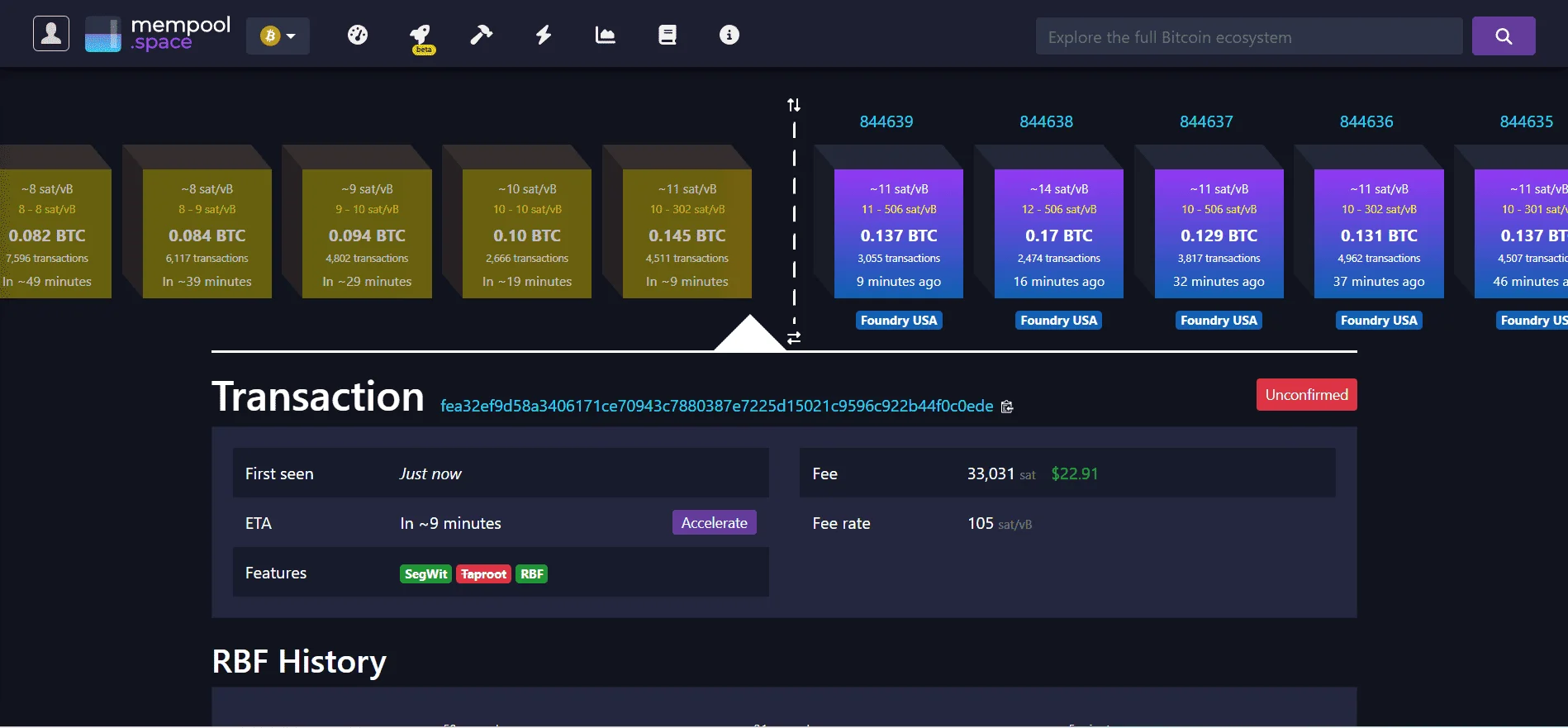Open the Bitcoin network selector dropdown
Viewport: 1568px width, 728px height.
point(278,36)
